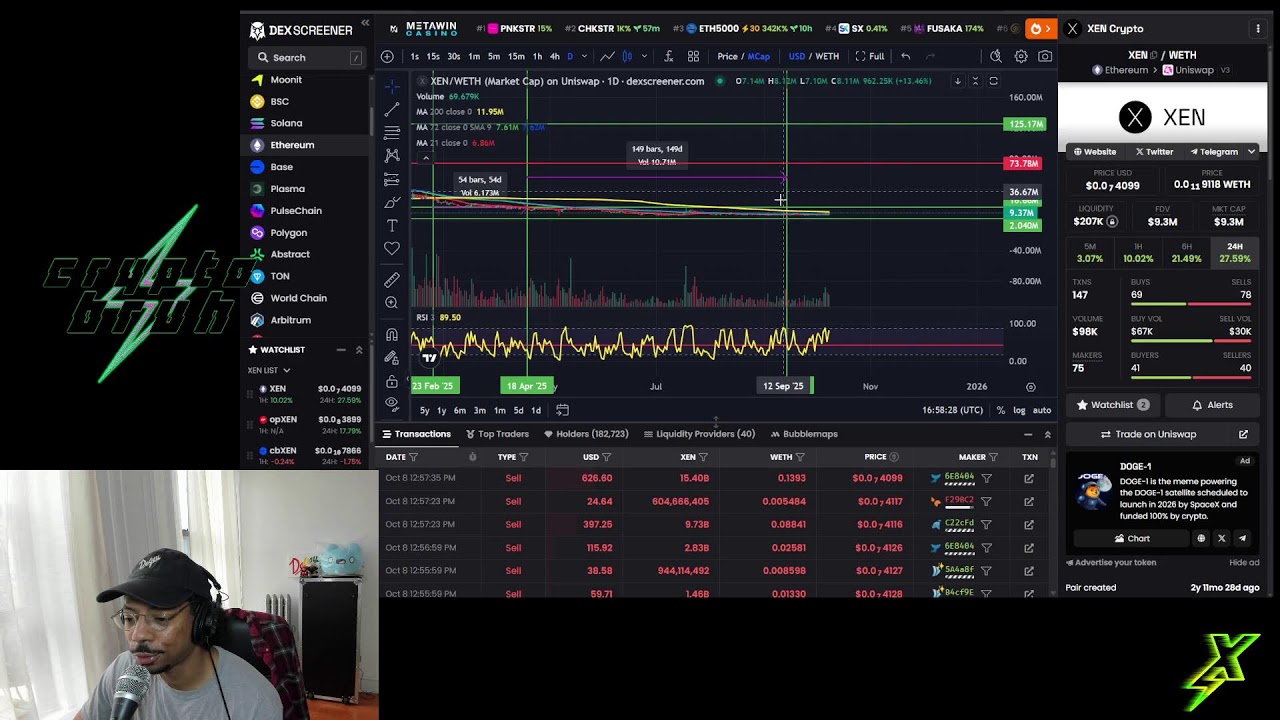Image resolution: width=1280 pixels, height=720 pixels.
Task: Open explorer link for first 626.60 sell transaction
Action: [x=1029, y=478]
